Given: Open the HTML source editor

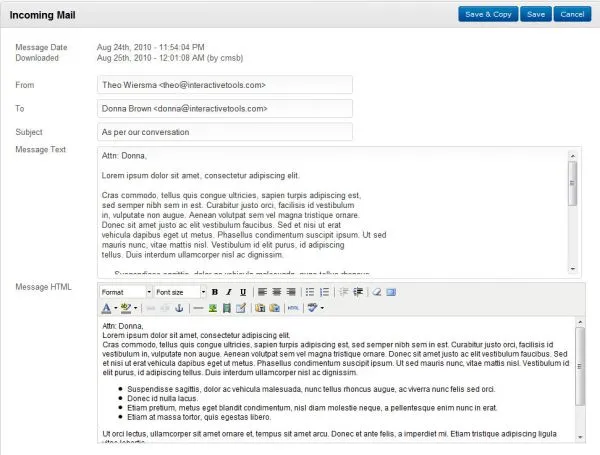Looking at the screenshot, I should (x=293, y=307).
